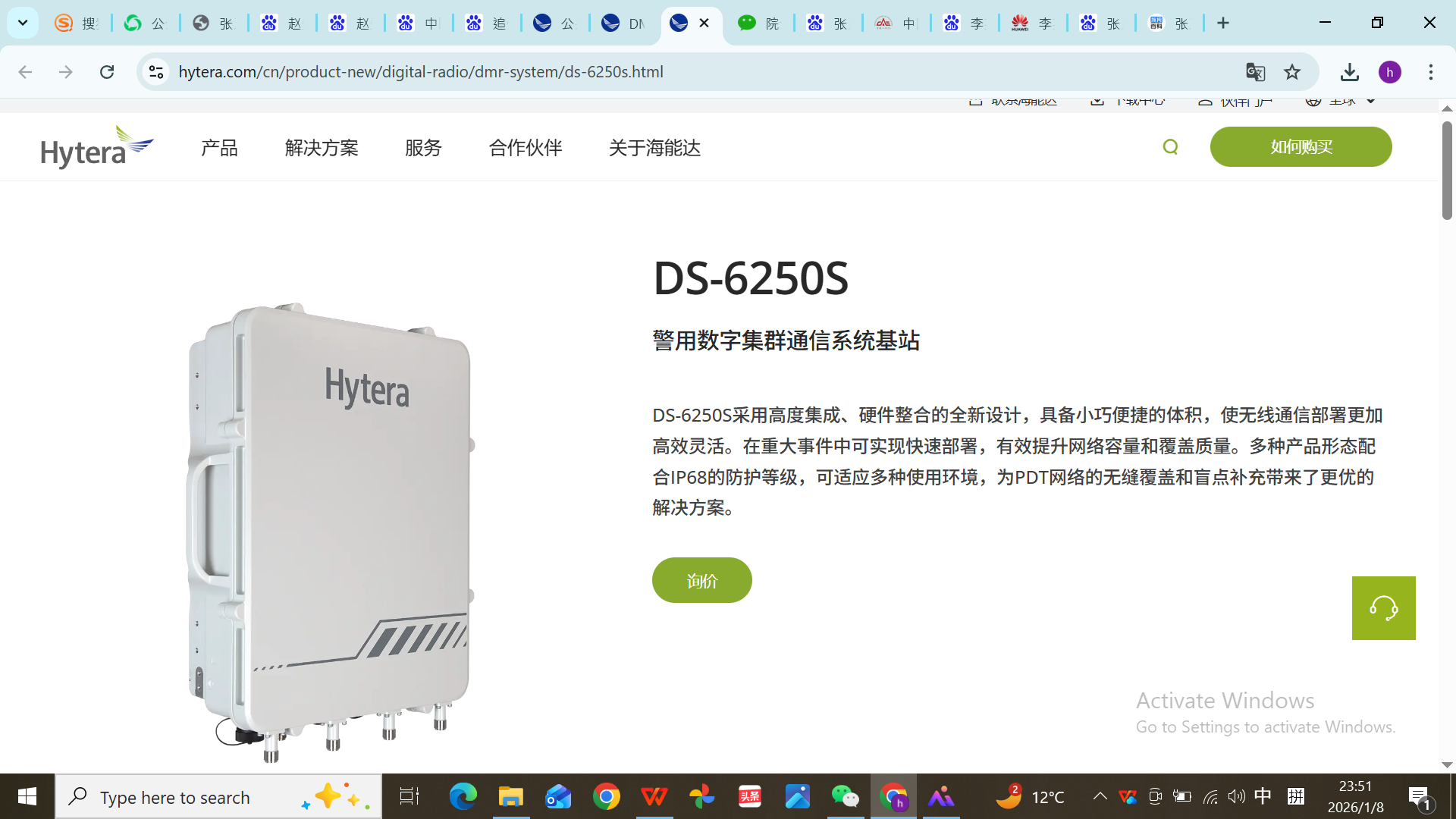Screen dimensions: 1456x819
Task: Click the Google Translate page icon
Action: click(1255, 72)
